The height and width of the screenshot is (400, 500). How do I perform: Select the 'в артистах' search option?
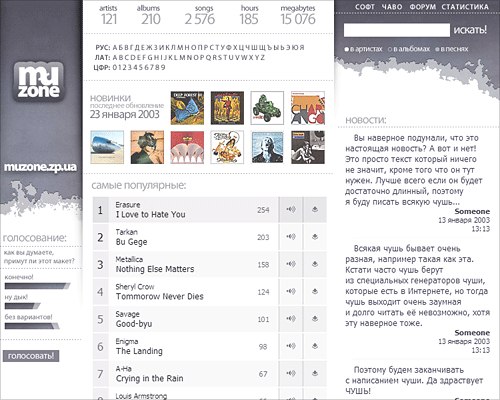tap(363, 49)
